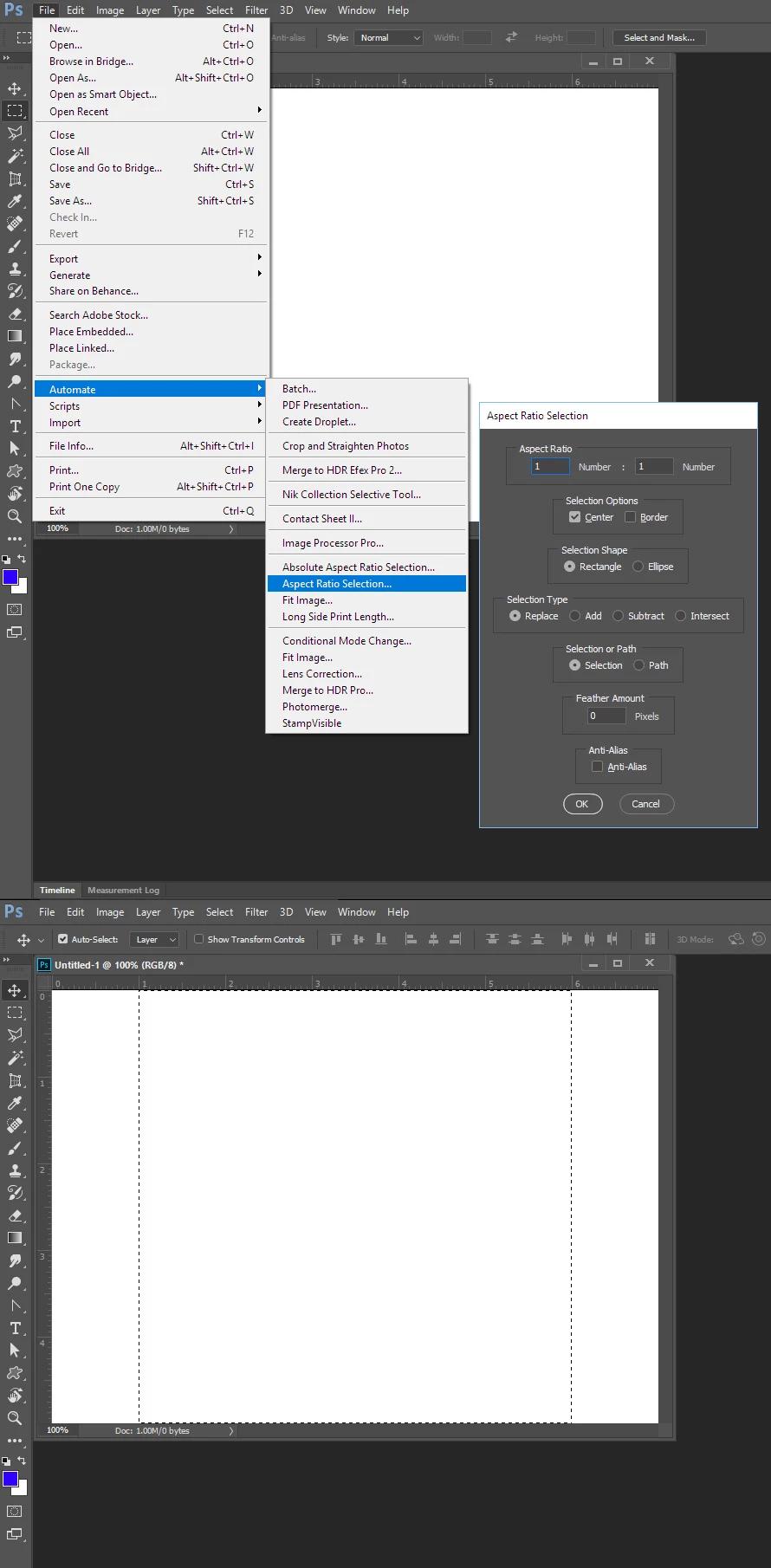The image size is (771, 1568).
Task: Check the Border option in the dialog
Action: (631, 517)
